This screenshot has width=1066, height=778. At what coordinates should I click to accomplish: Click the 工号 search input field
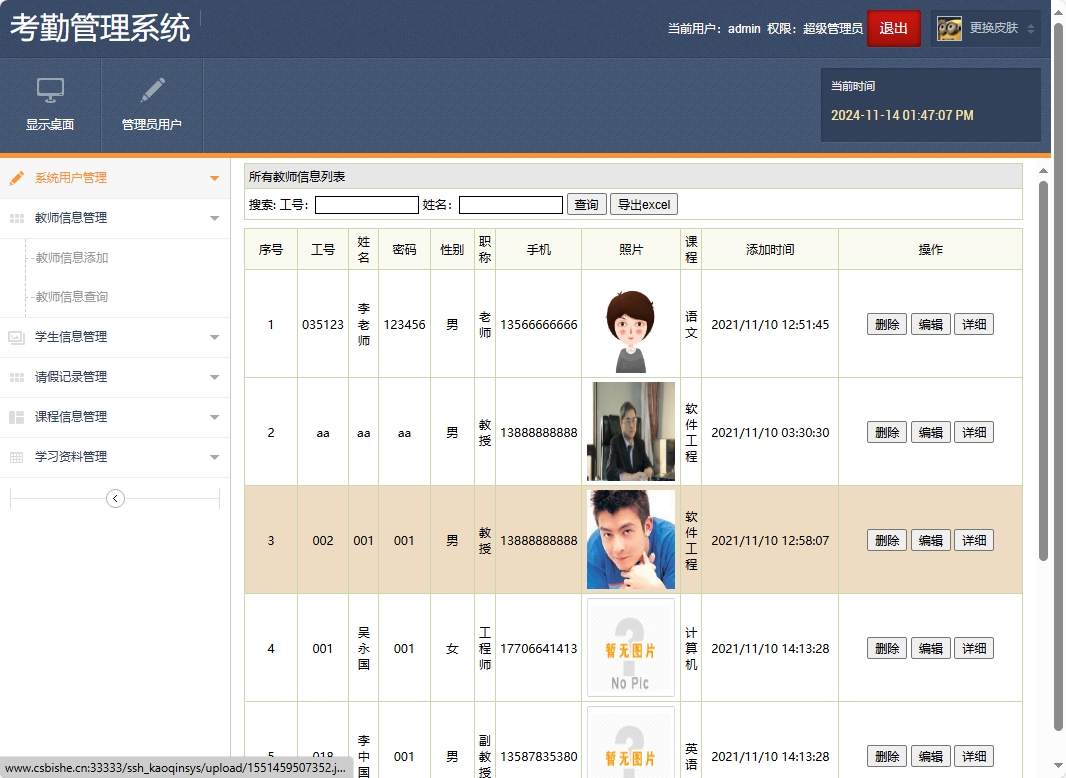point(366,205)
